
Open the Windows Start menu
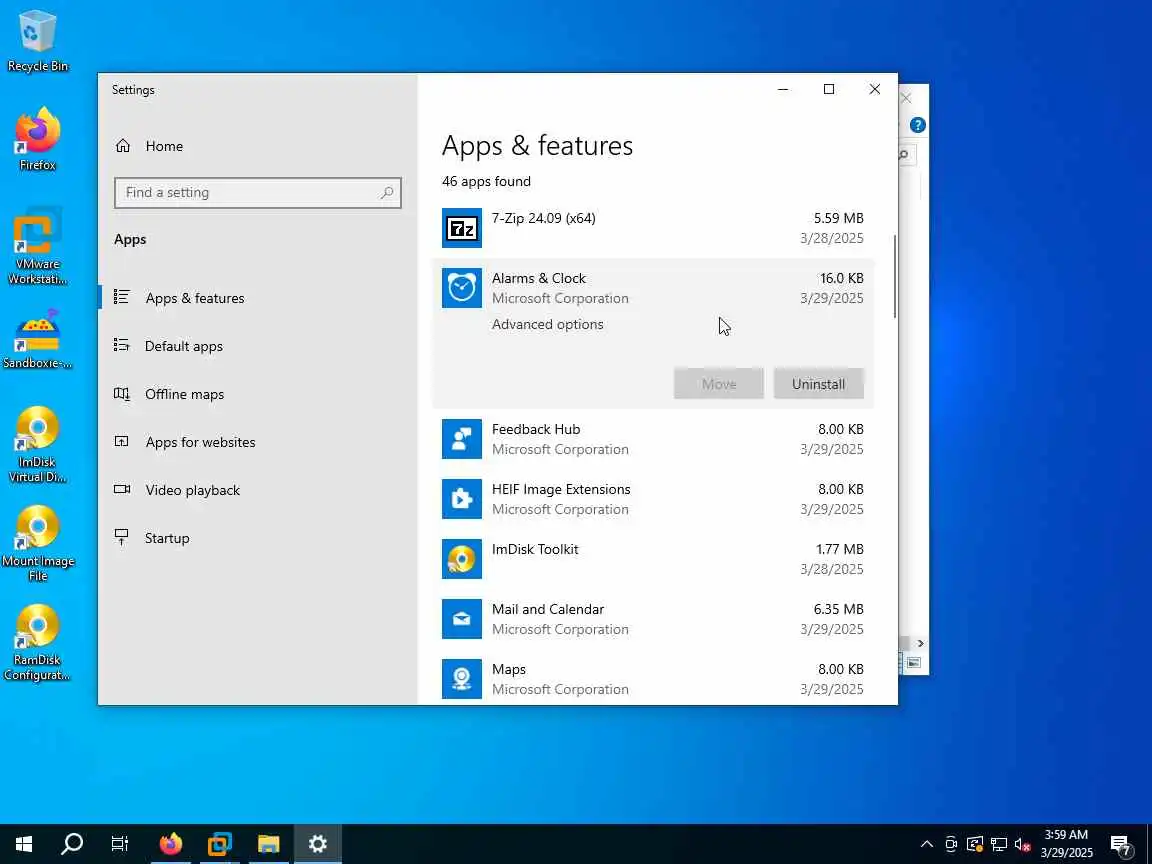(24, 843)
